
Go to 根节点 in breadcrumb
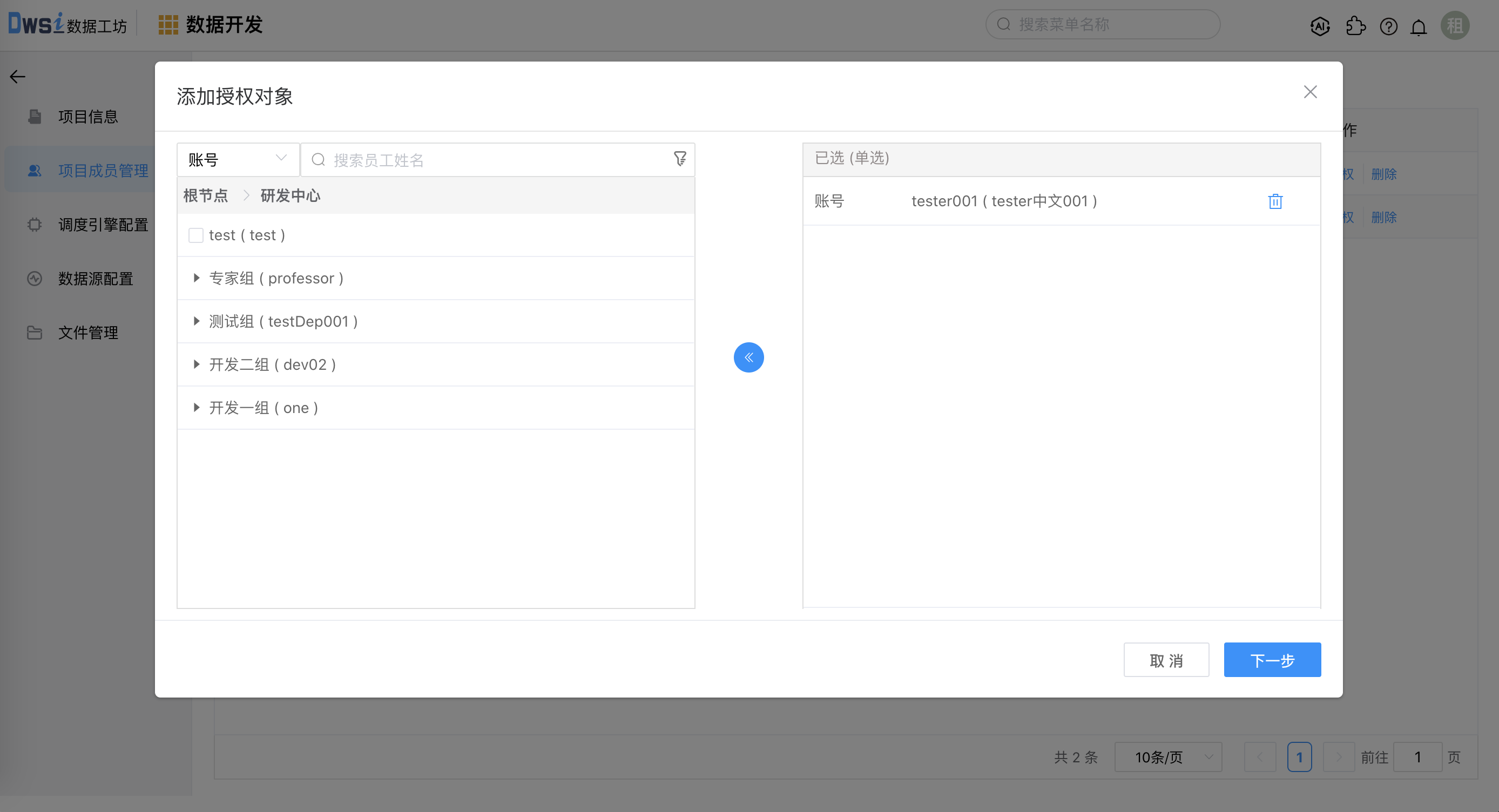click(205, 195)
